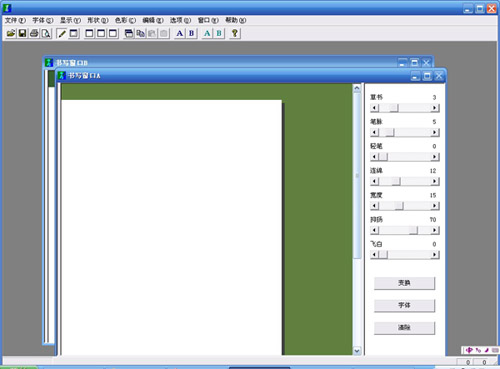Open help with the question mark icon

[x=235, y=33]
